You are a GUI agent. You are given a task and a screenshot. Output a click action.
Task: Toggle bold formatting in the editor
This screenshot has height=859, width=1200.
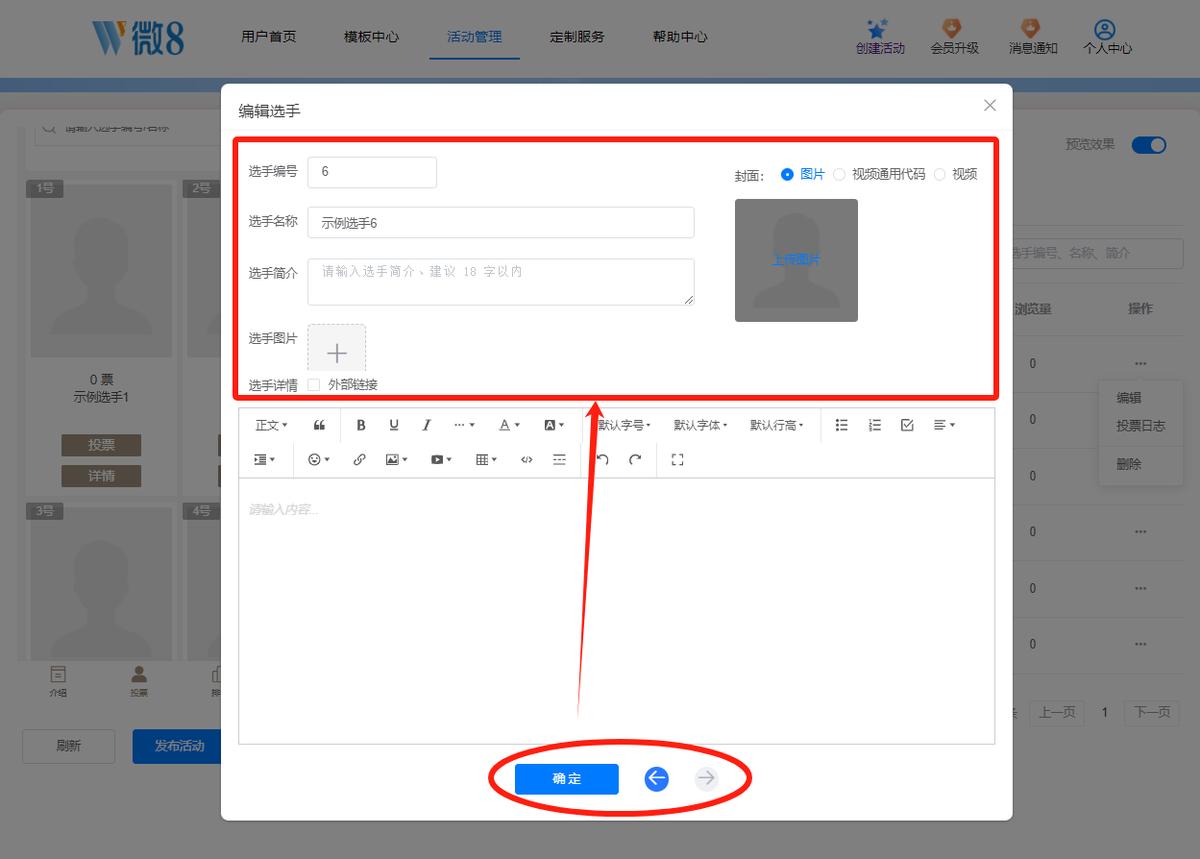361,425
